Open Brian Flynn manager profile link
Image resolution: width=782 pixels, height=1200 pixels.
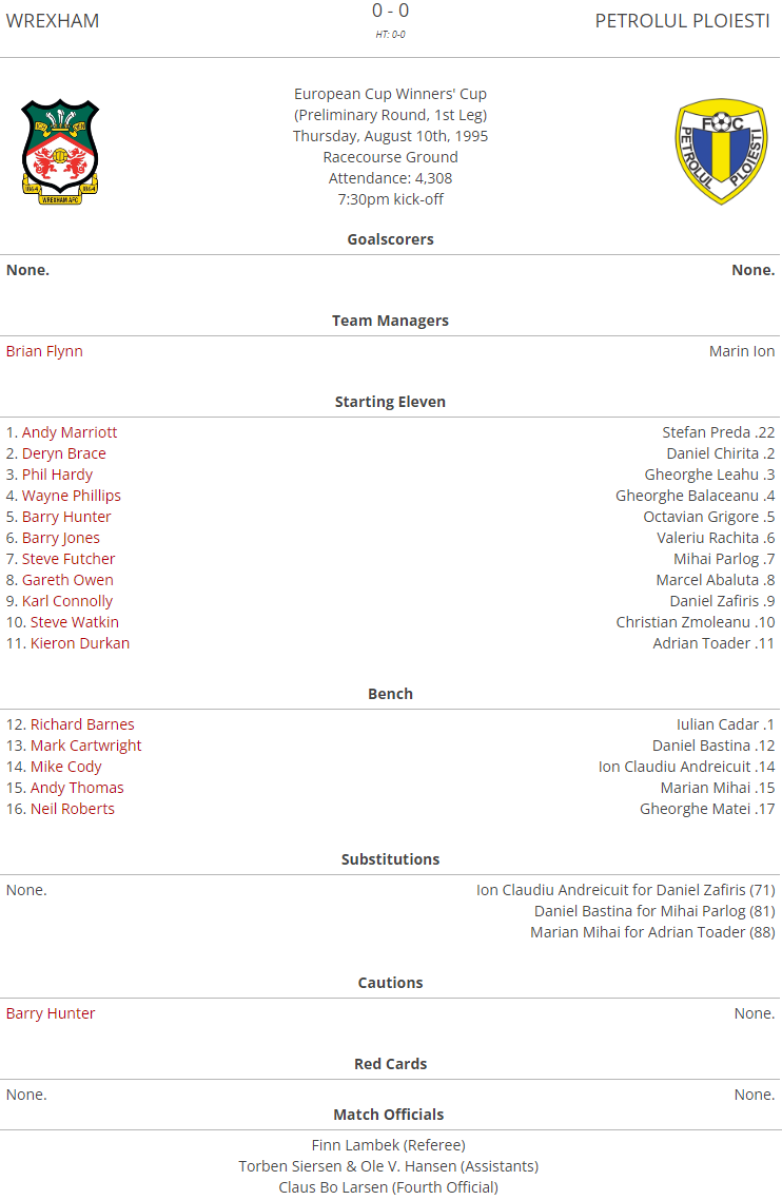[x=44, y=351]
